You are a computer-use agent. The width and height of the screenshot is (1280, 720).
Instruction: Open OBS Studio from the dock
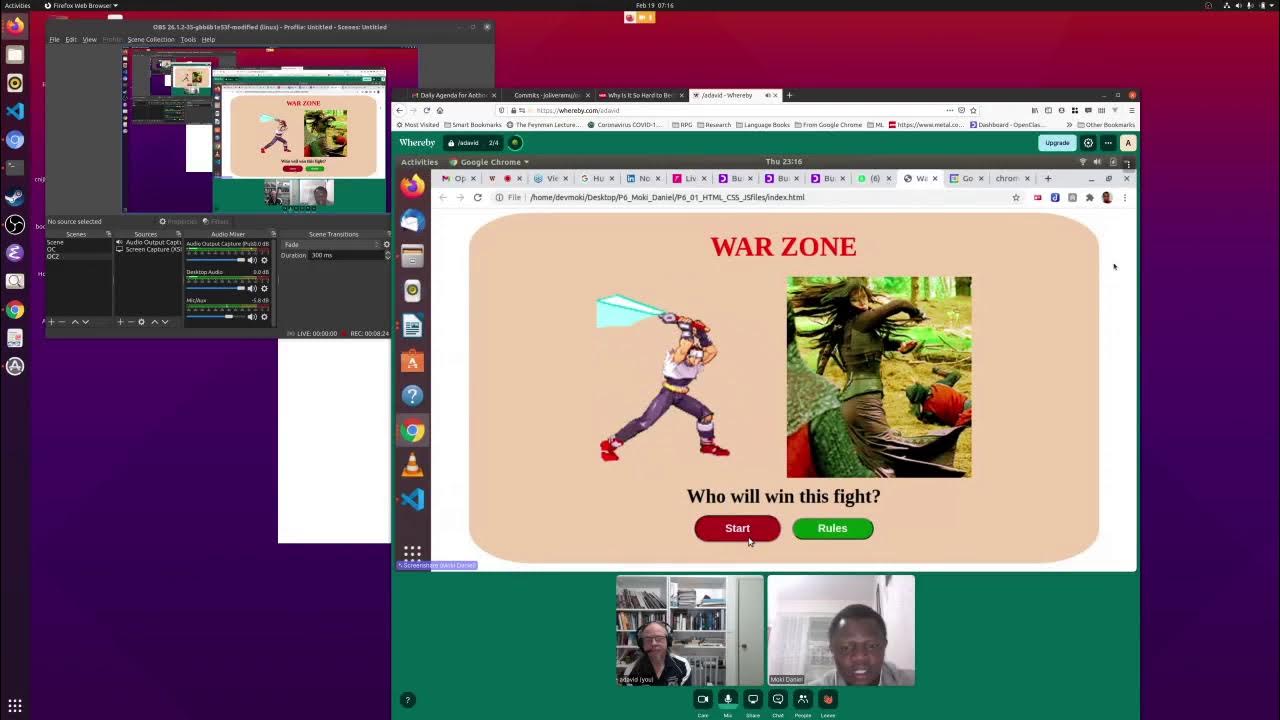[x=15, y=224]
